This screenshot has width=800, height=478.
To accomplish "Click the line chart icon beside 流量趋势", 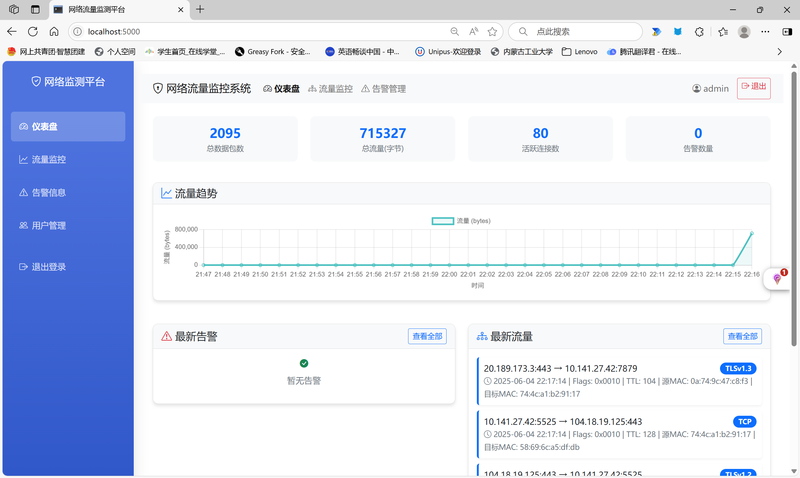I will [x=166, y=193].
